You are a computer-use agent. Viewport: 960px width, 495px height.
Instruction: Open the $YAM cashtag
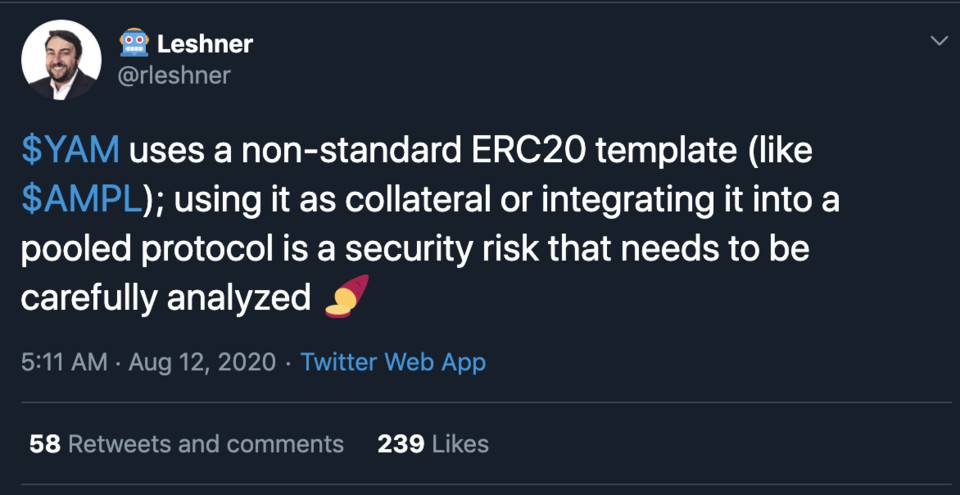[70, 151]
